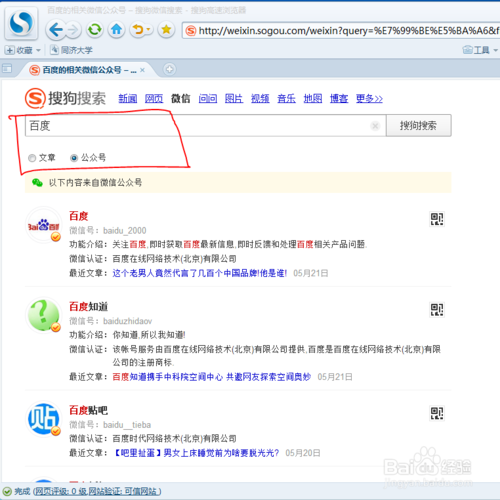Expand the undo history dropdown arrow
500x500 pixels.
pos(148,30)
